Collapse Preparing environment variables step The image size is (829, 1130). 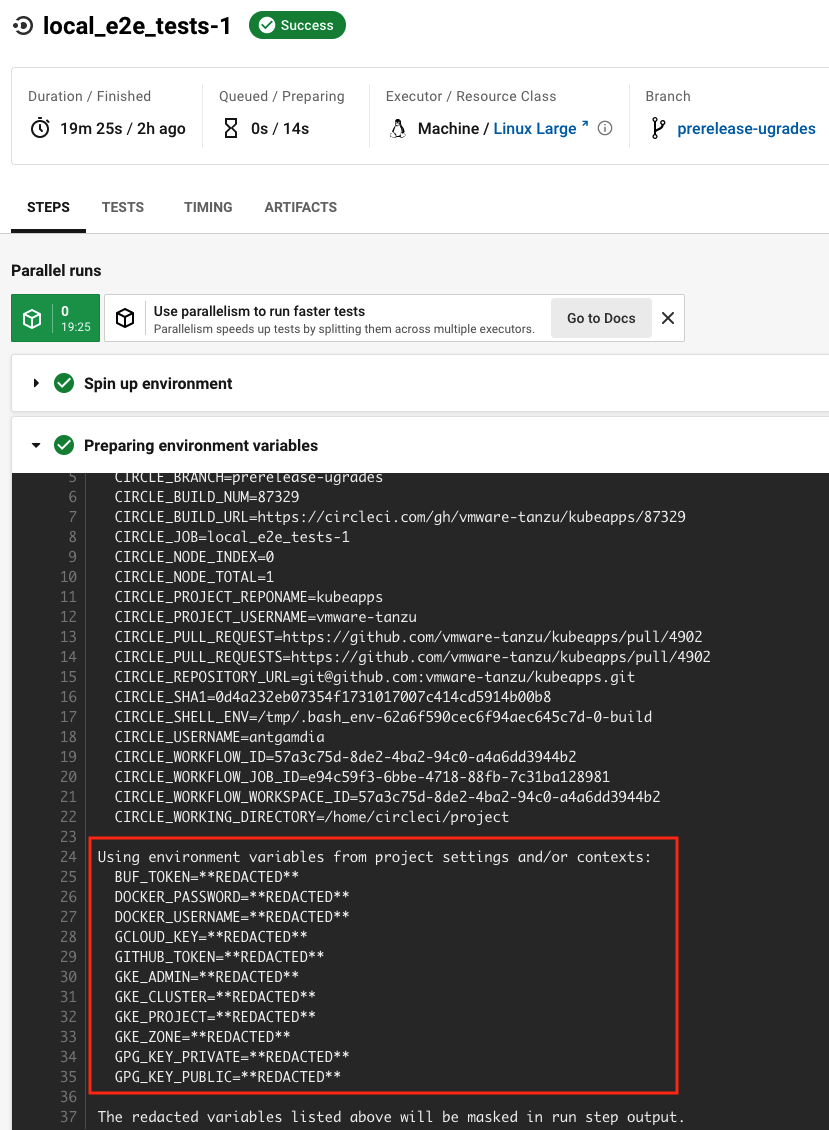[36, 445]
